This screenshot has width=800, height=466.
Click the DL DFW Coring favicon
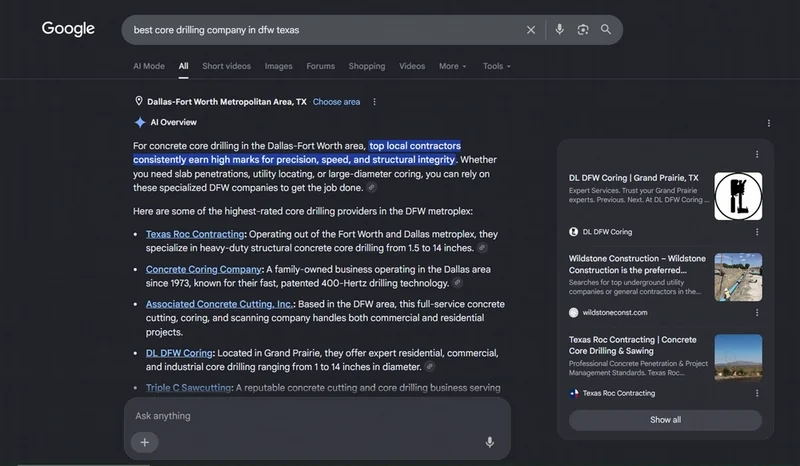[573, 232]
